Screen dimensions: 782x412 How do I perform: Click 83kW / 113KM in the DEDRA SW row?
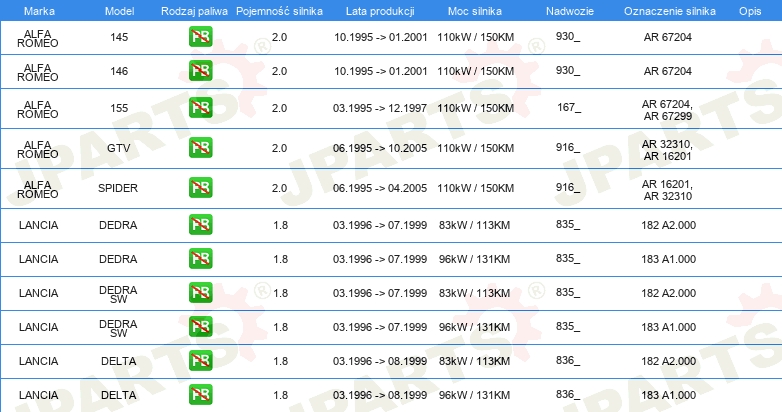(x=474, y=293)
